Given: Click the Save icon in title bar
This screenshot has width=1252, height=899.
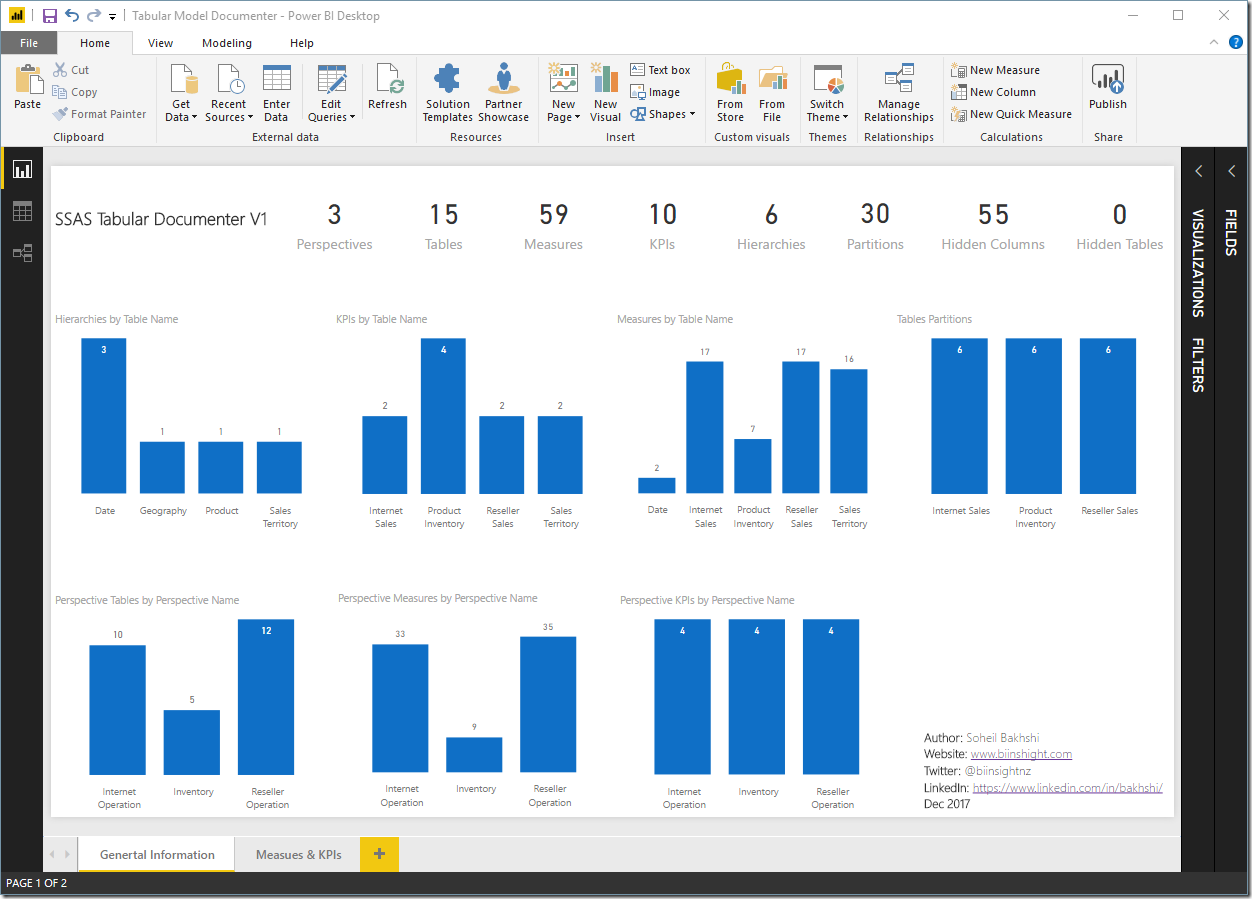Looking at the screenshot, I should click(x=50, y=16).
